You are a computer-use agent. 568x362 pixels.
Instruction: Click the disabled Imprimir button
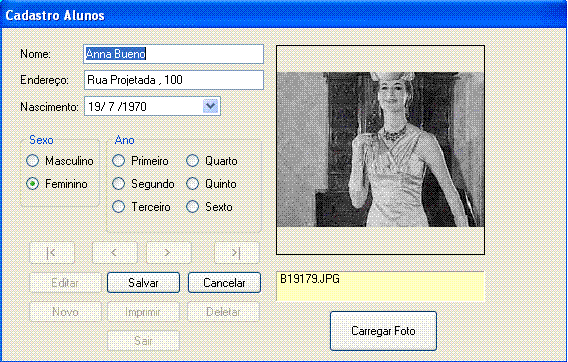click(x=143, y=312)
